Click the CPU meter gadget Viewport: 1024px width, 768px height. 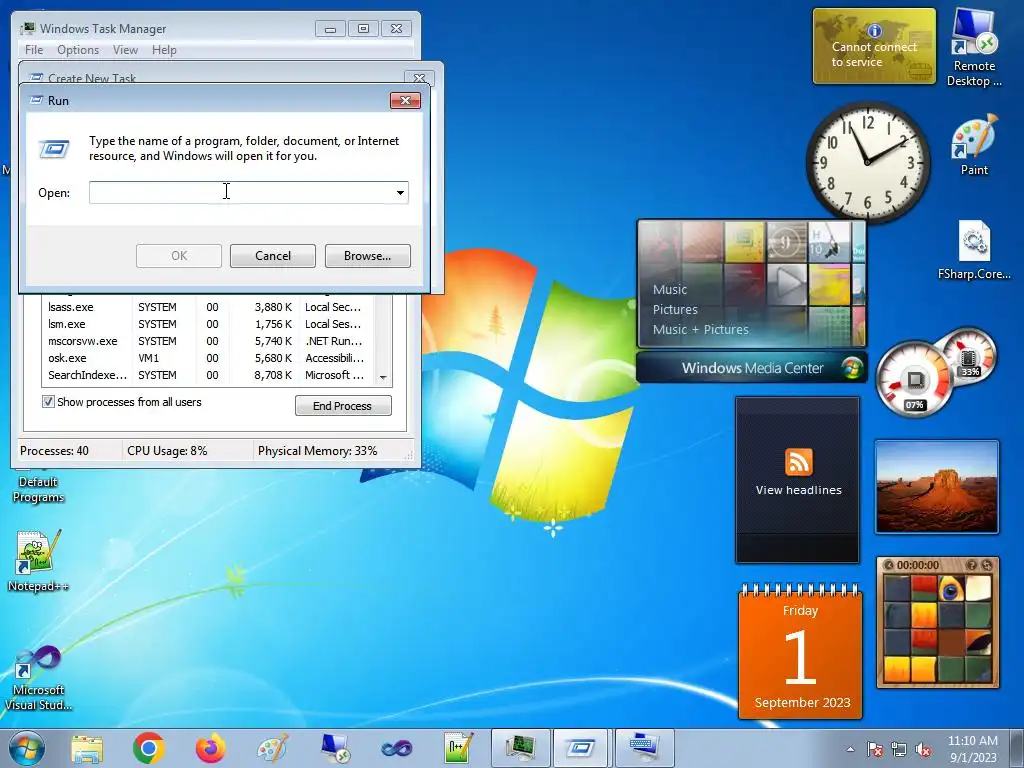click(x=914, y=379)
